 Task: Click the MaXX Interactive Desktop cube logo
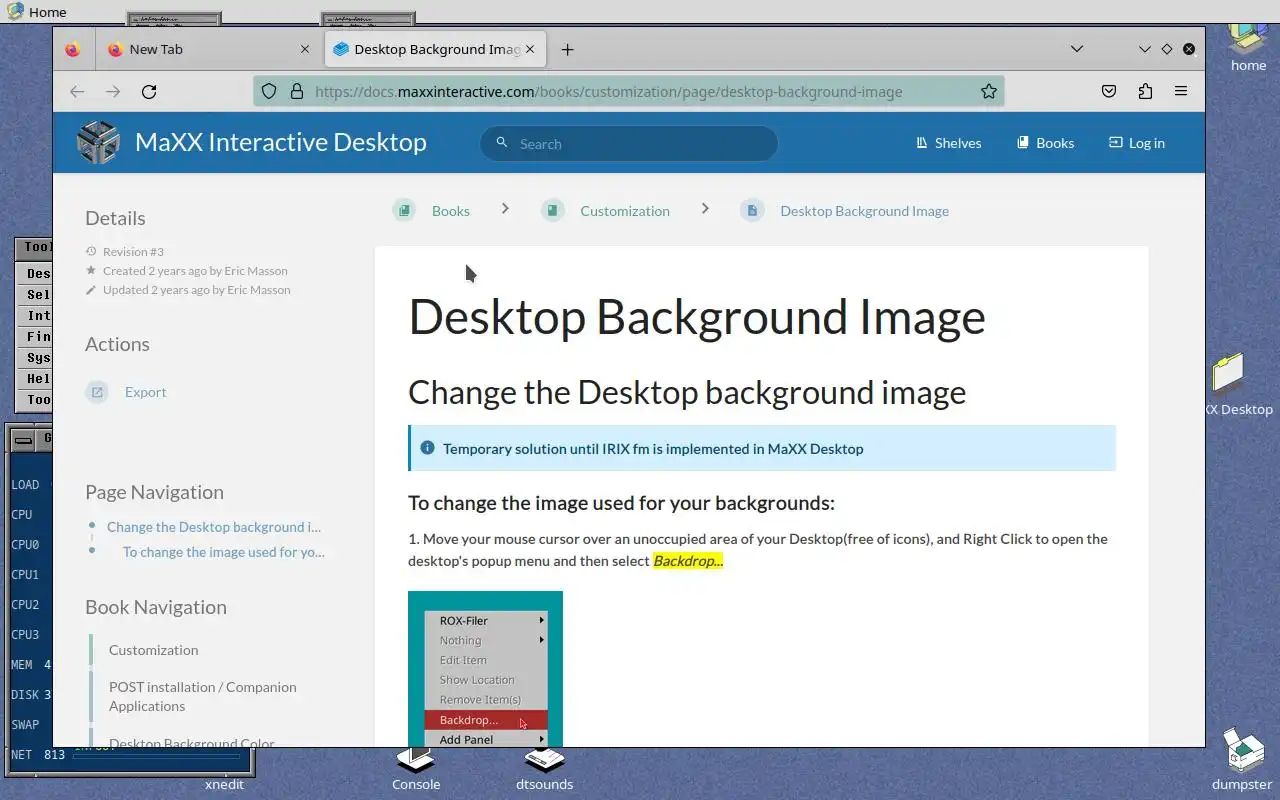point(98,143)
